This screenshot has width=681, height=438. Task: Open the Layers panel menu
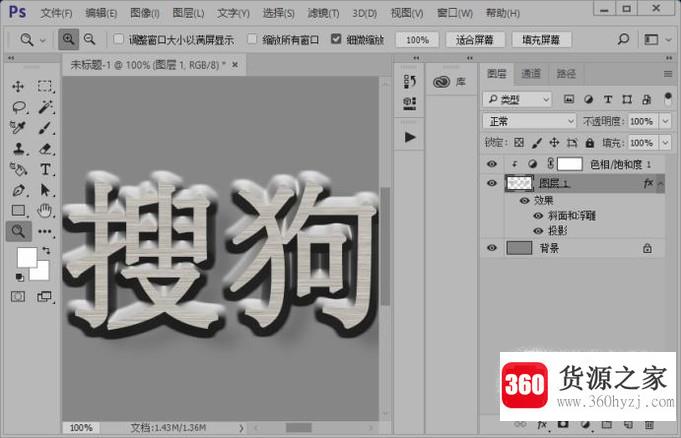point(668,74)
